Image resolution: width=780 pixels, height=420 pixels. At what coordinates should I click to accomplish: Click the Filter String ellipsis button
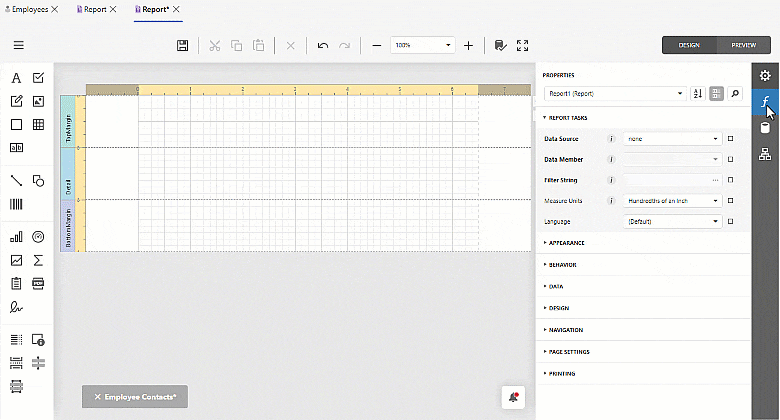715,180
